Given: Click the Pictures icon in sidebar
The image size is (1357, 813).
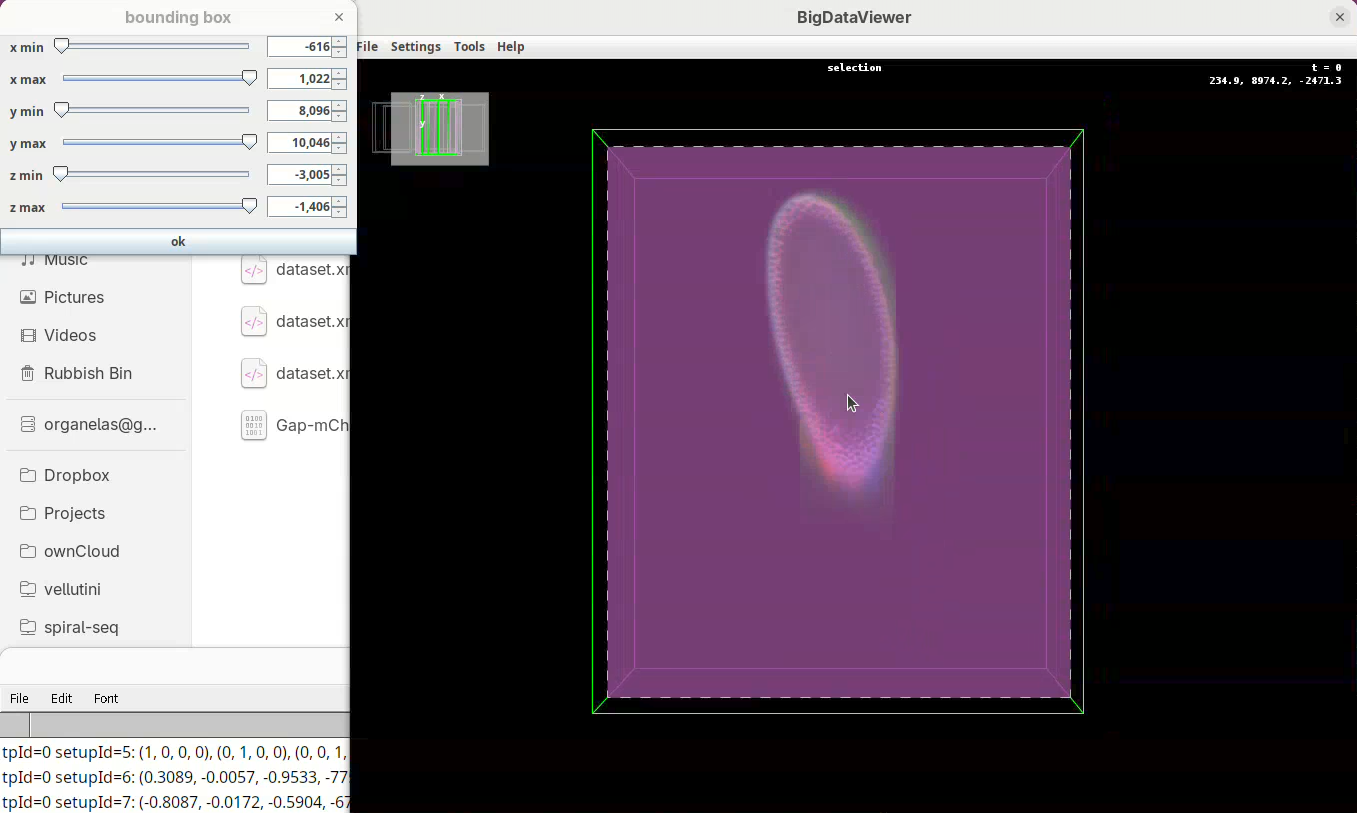Looking at the screenshot, I should click(x=28, y=297).
